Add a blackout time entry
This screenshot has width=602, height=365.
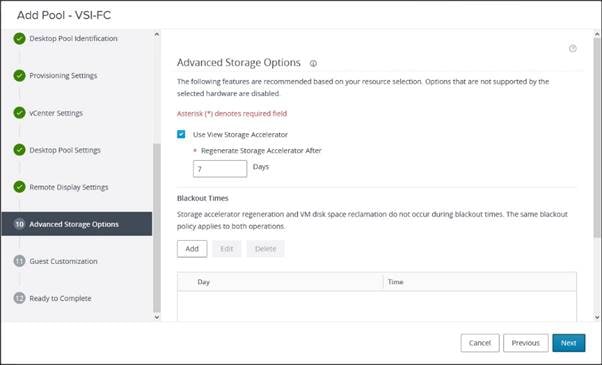click(192, 249)
